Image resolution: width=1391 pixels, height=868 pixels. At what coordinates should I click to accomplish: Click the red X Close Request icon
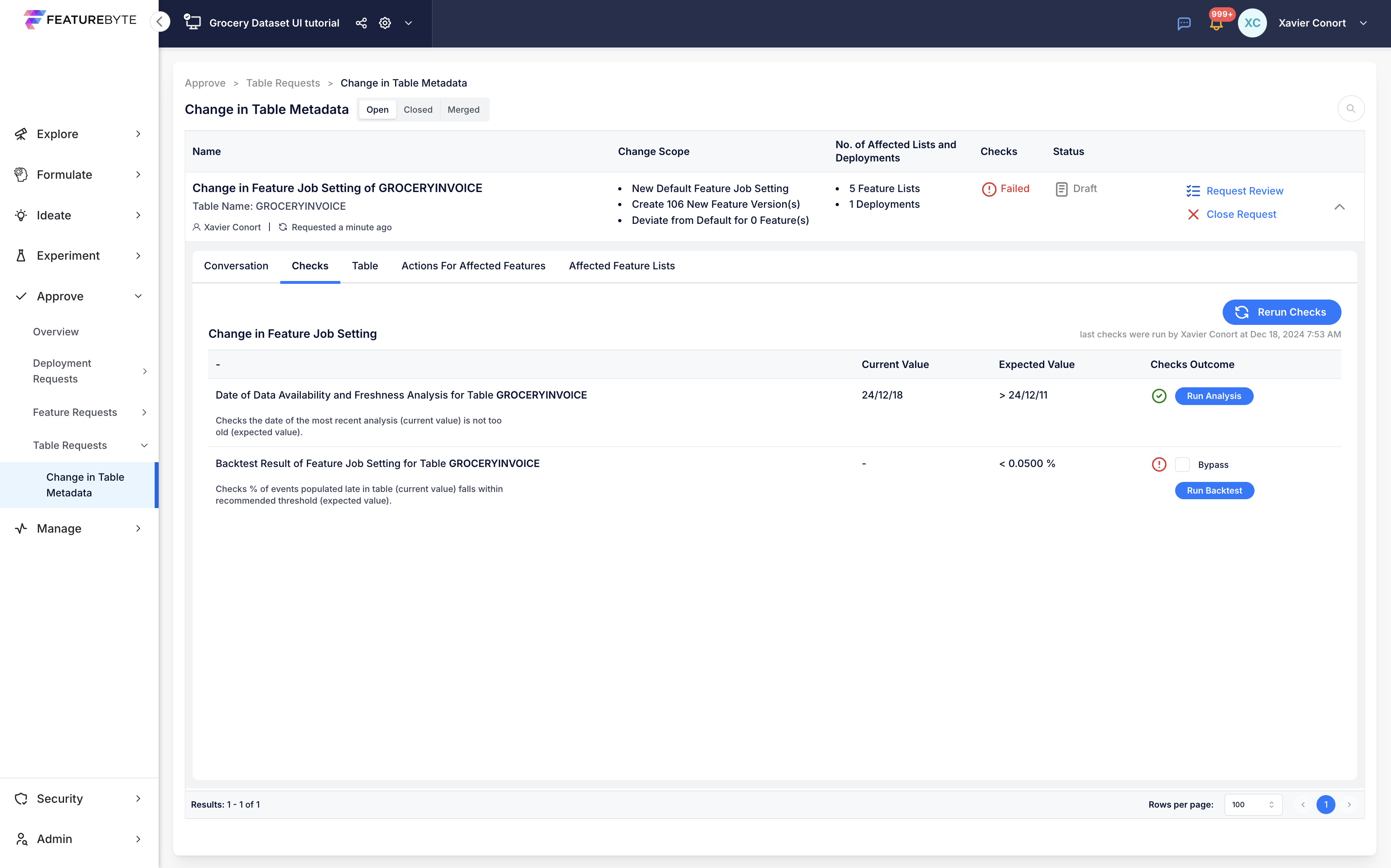[x=1193, y=215]
